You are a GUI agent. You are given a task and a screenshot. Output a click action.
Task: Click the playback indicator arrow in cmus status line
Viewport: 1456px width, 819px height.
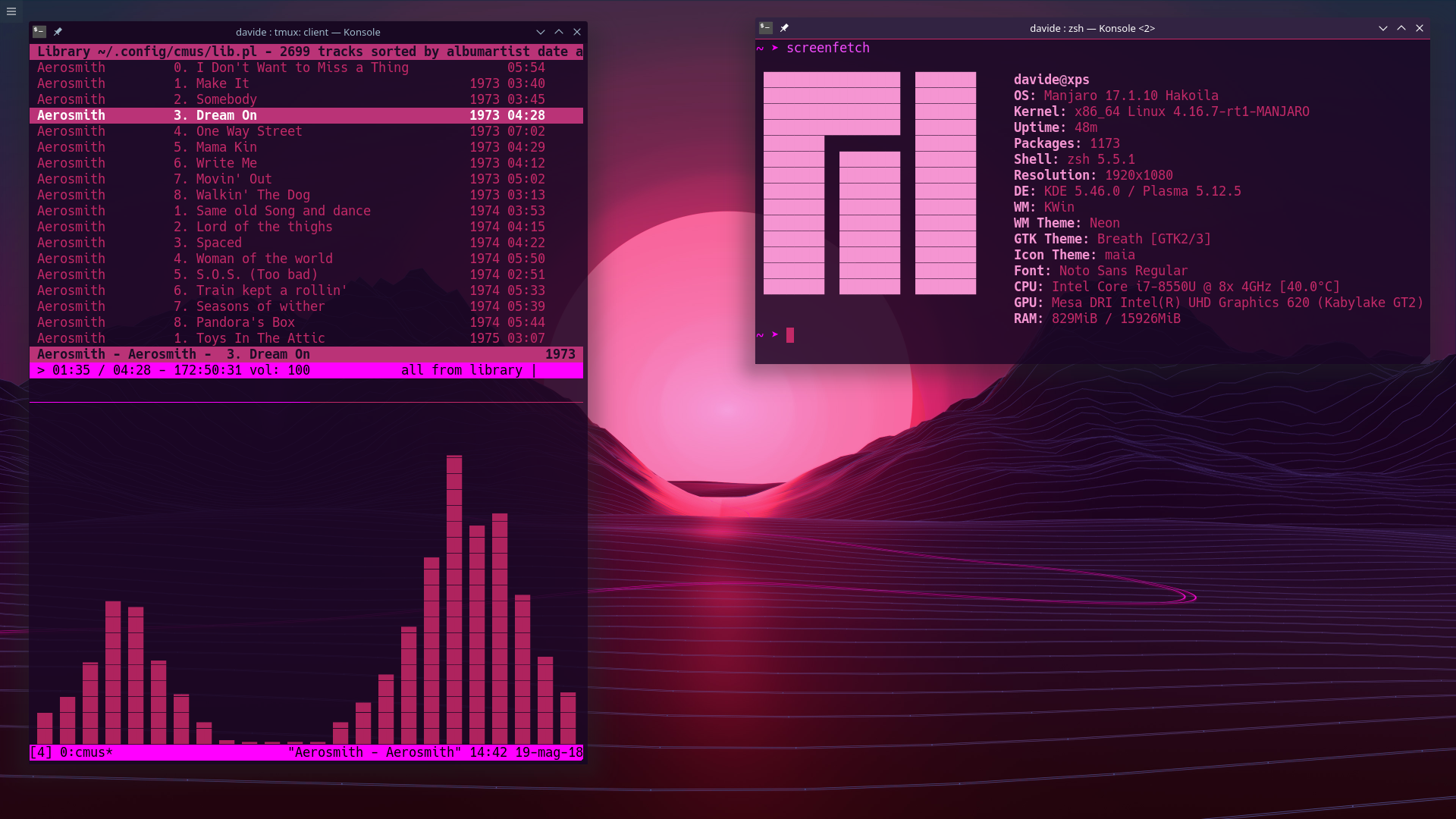click(x=40, y=370)
